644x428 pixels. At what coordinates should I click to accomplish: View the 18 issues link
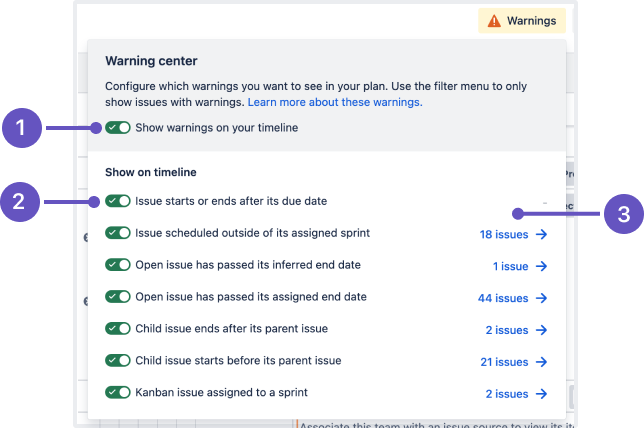tap(504, 235)
